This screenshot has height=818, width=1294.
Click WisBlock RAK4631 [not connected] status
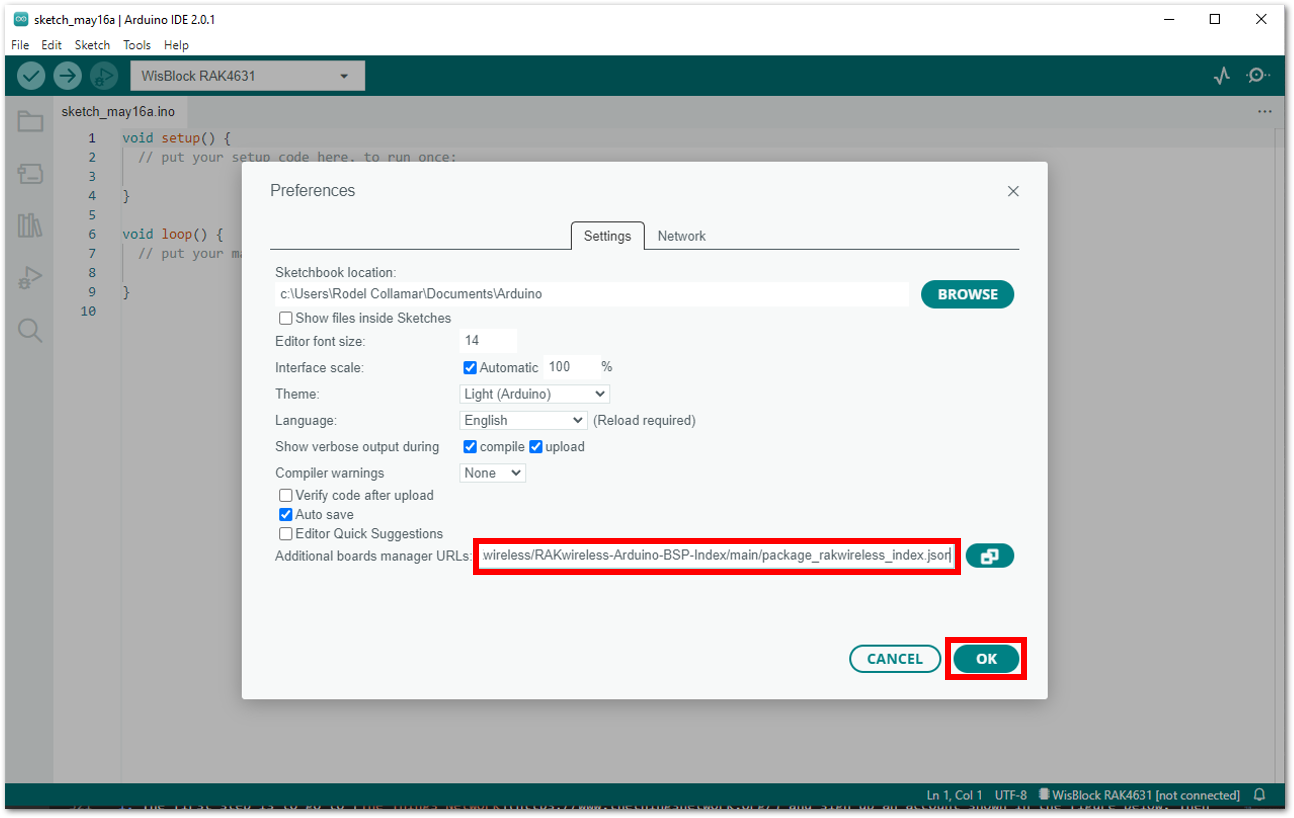[x=1139, y=795]
